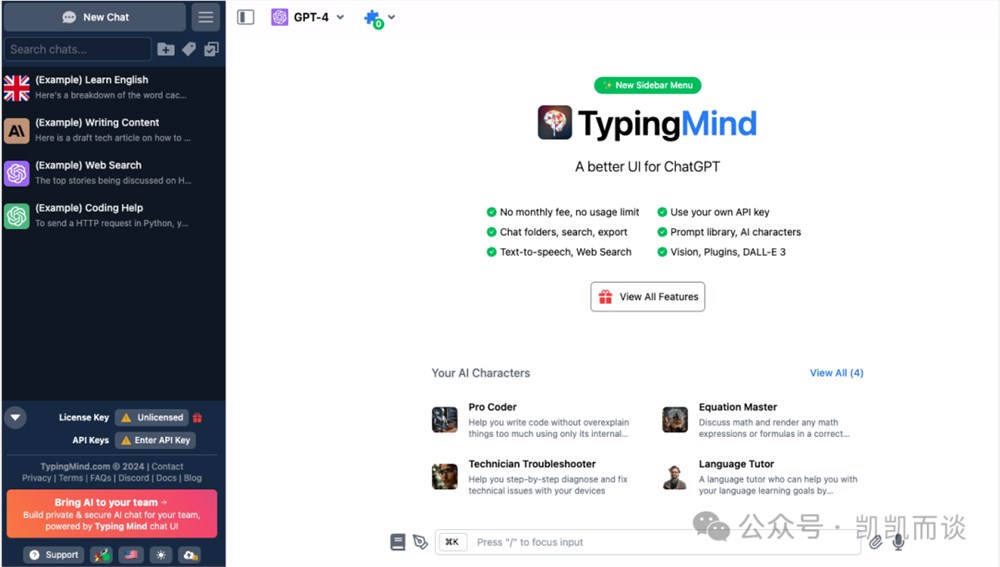Viewport: 1000px width, 567px height.
Task: Open the Contact link
Action: click(x=167, y=466)
